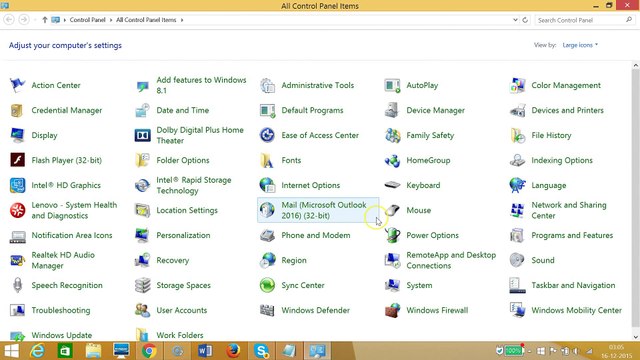Open the Storage Spaces icon
The height and width of the screenshot is (360, 640).
pos(142,285)
